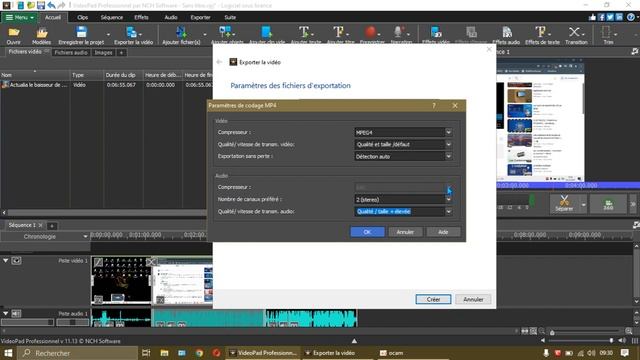Toggle Piste vidéo 1 visibility icon
The width and height of the screenshot is (640, 360).
[16, 260]
